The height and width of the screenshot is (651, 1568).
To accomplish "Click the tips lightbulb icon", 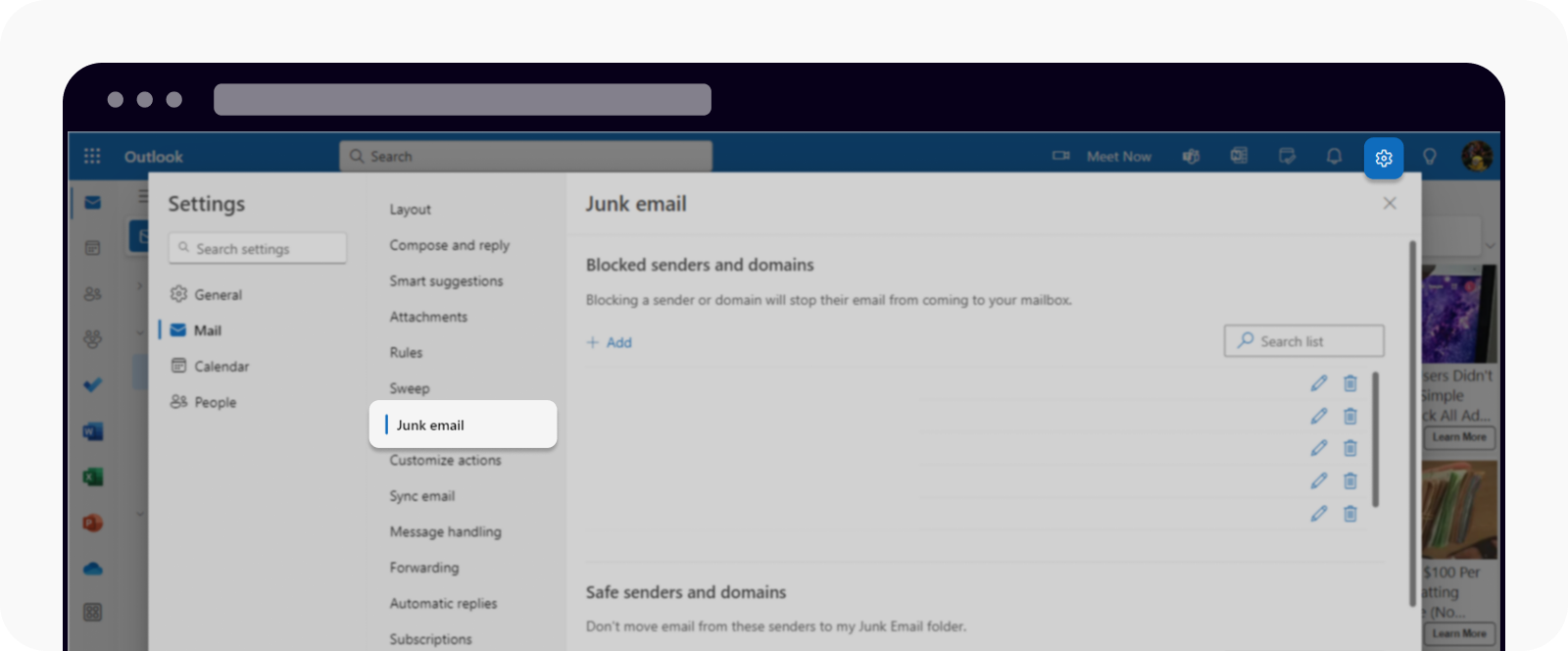I will pyautogui.click(x=1430, y=156).
